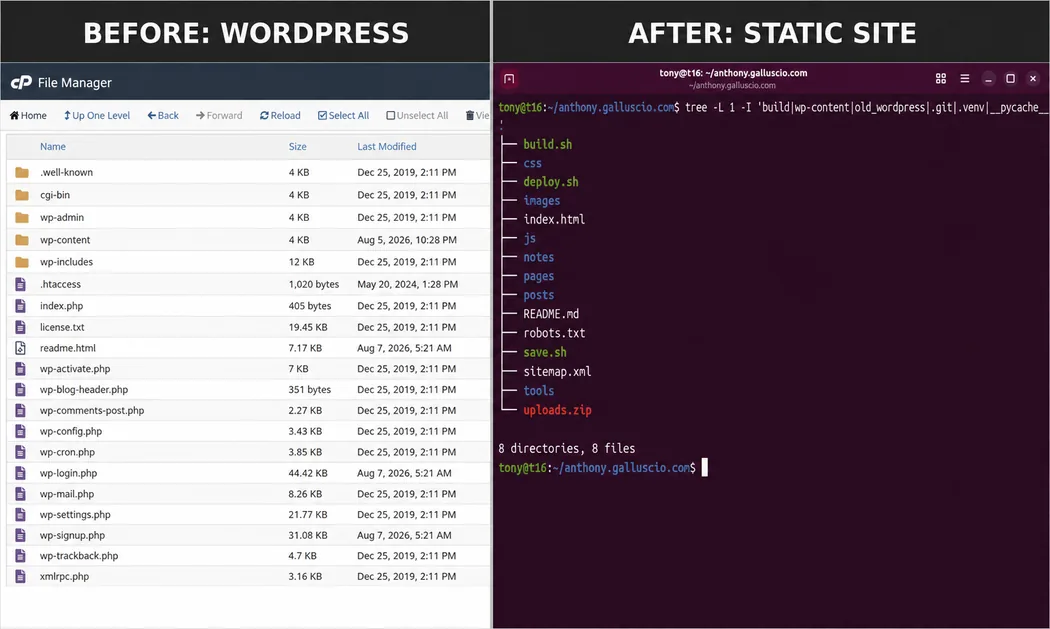Viewport: 1050px width, 629px height.
Task: Tick Select All in File Manager
Action: click(343, 115)
